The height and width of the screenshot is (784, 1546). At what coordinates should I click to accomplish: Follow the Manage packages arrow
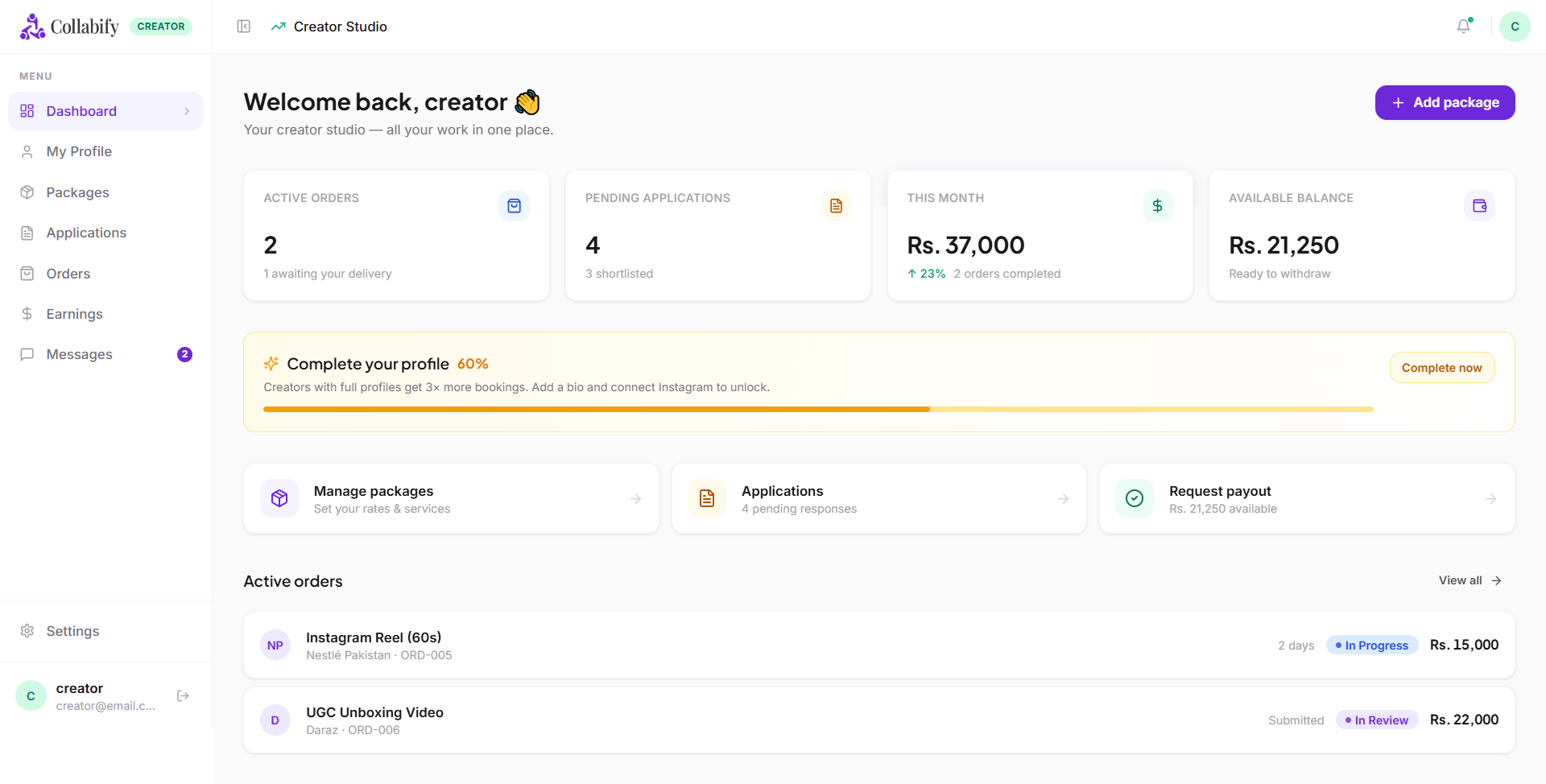click(x=635, y=499)
